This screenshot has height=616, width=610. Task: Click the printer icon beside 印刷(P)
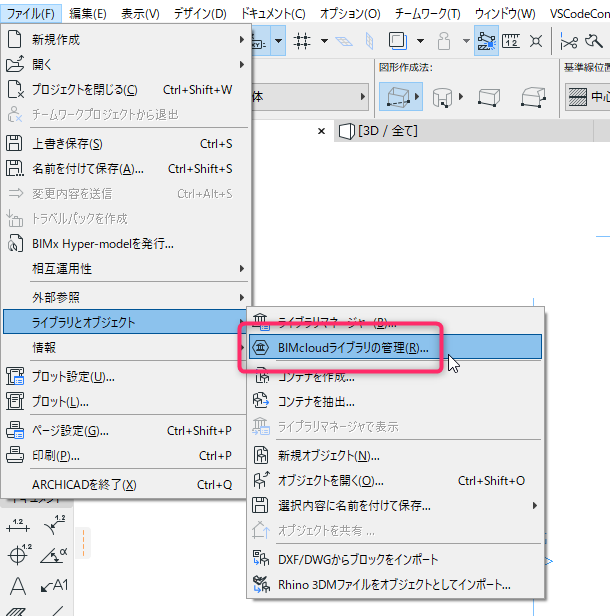click(15, 456)
